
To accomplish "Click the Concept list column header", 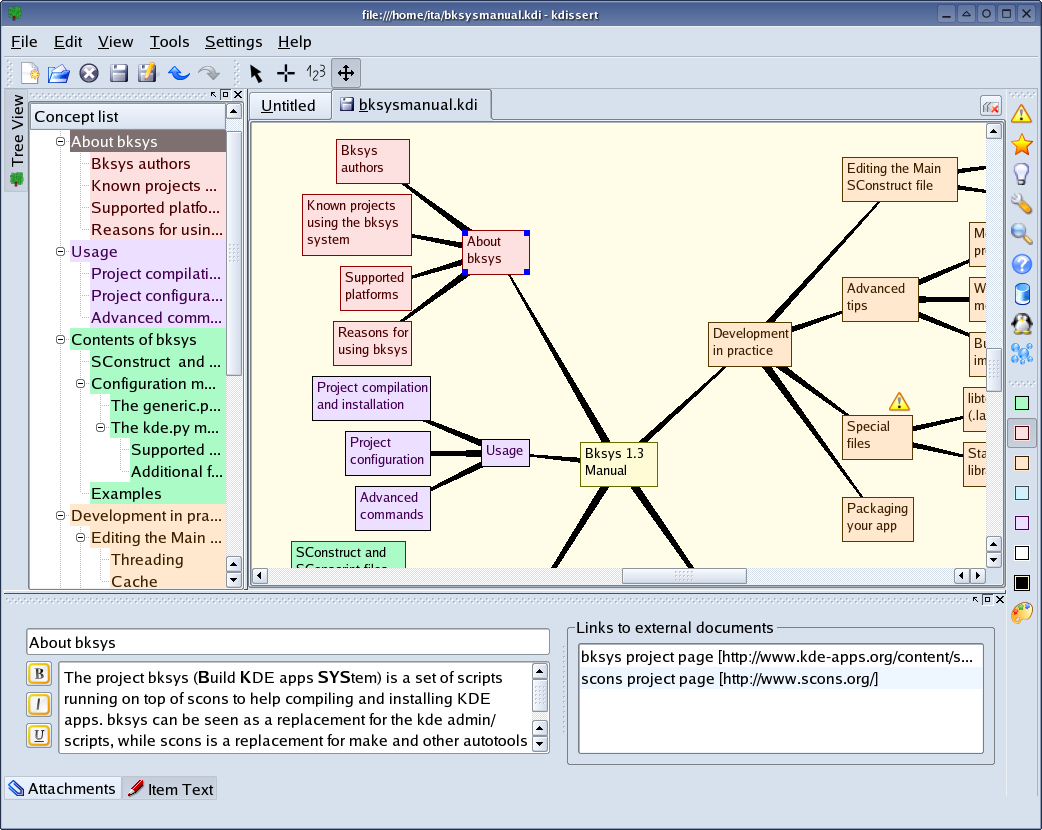I will [128, 117].
